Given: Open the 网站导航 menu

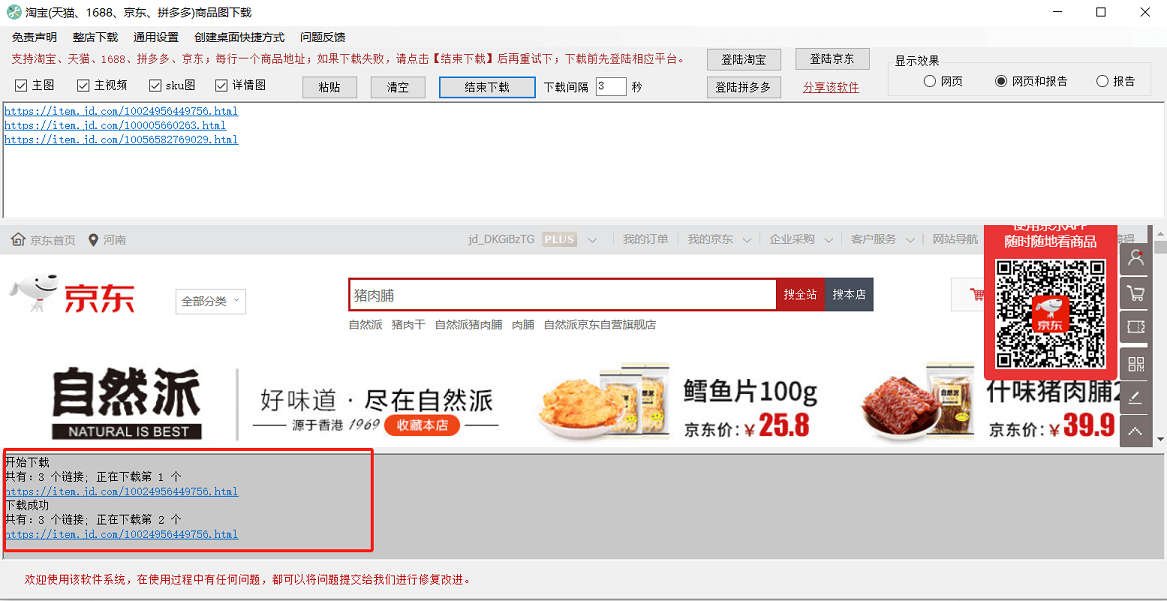Looking at the screenshot, I should tap(955, 240).
